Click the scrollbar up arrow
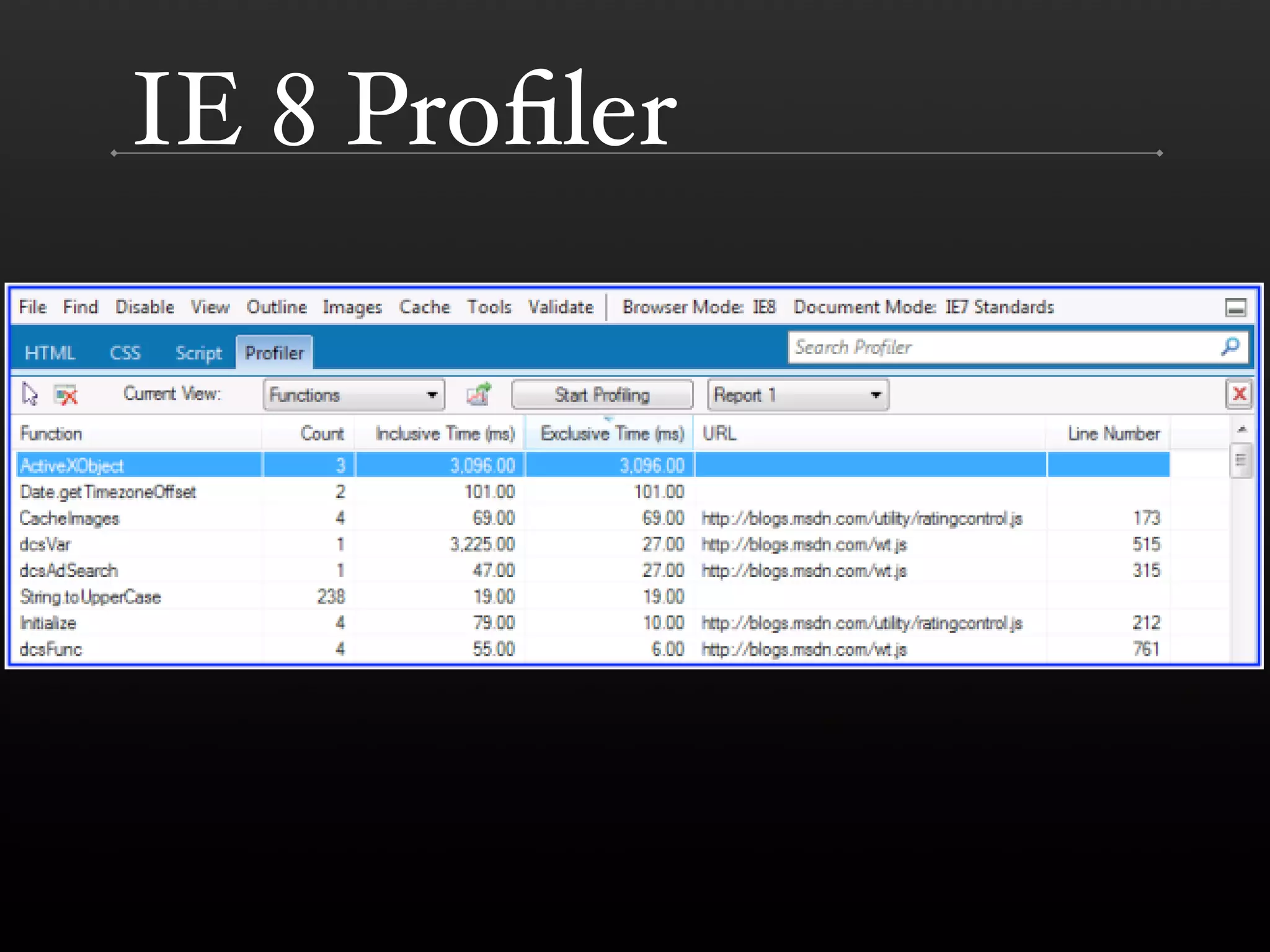1270x952 pixels. [x=1241, y=430]
